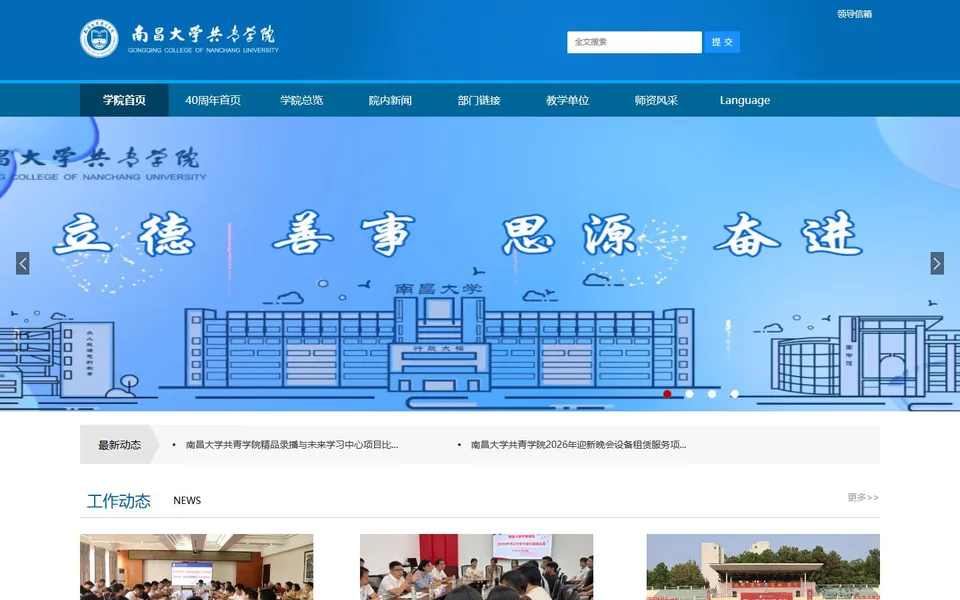
Task: Click the 更多>> link for 工作动态
Action: coord(863,497)
